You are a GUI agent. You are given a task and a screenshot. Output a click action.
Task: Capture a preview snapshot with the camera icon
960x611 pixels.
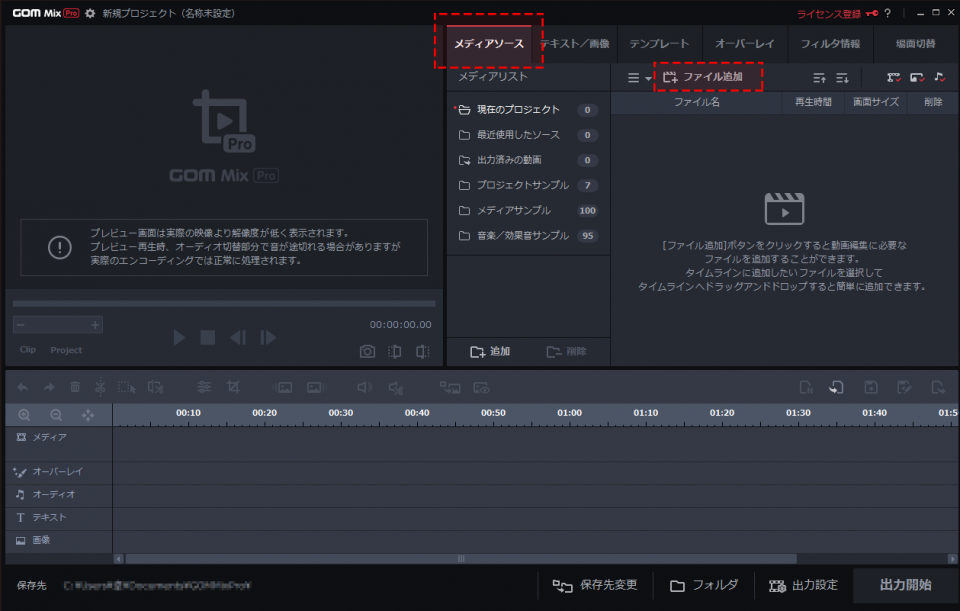click(x=367, y=351)
